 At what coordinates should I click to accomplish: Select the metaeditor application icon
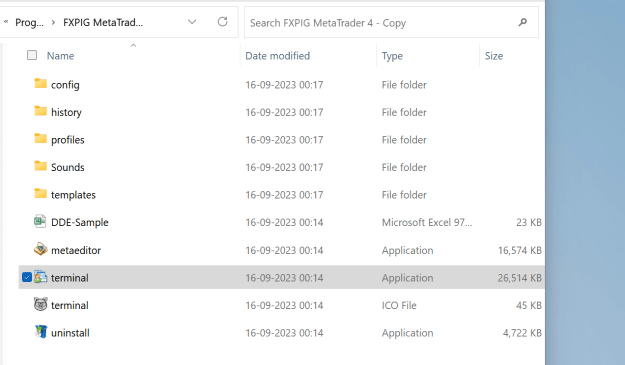40,249
